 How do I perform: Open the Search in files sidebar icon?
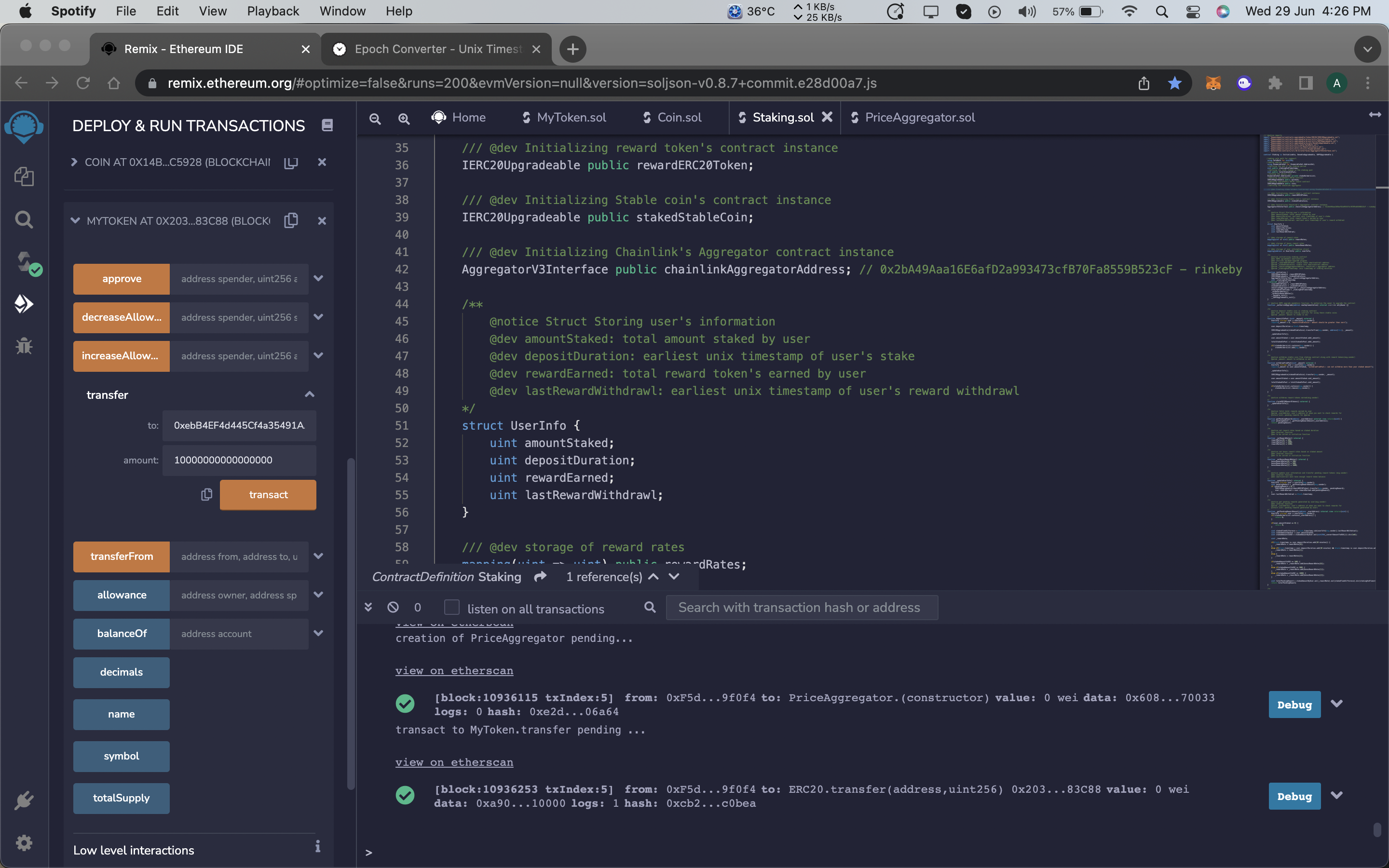coord(24,219)
